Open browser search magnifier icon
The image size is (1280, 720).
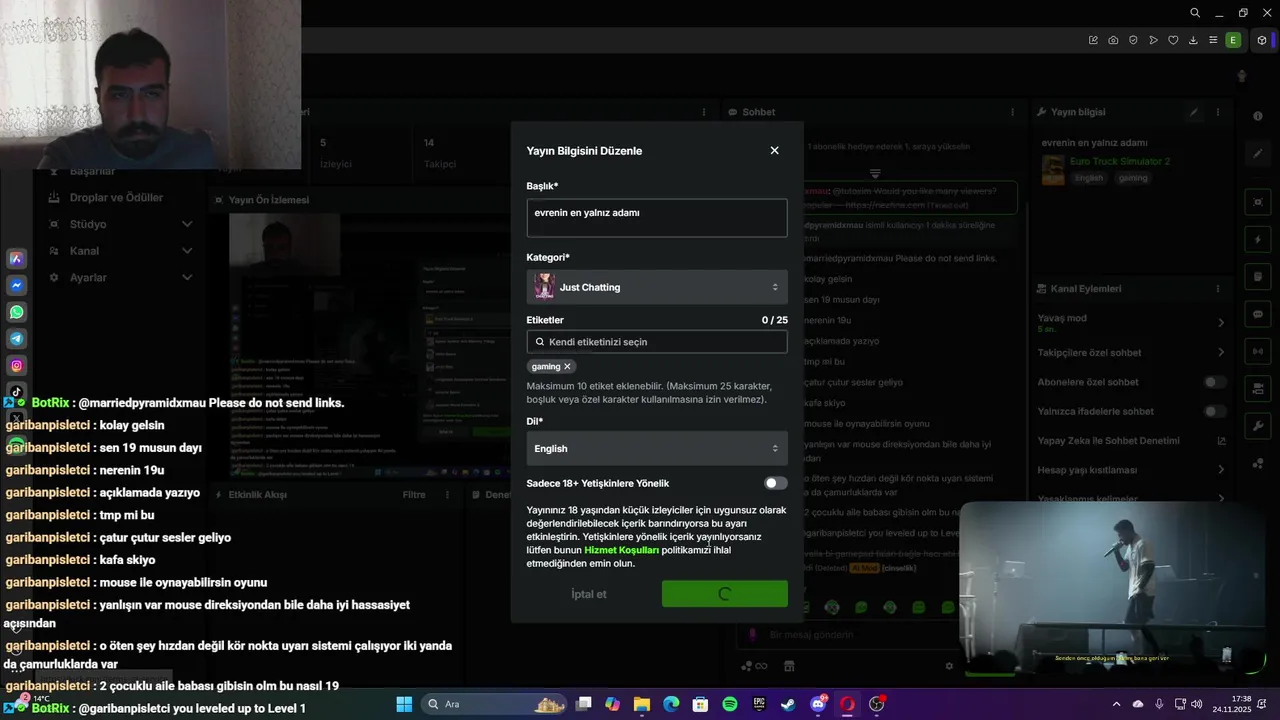[1195, 13]
